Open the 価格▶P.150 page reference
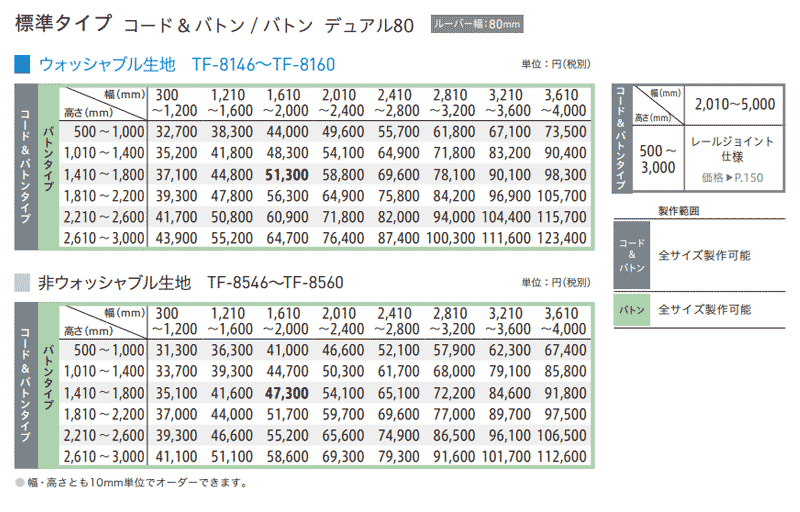The width and height of the screenshot is (800, 512). tap(732, 176)
